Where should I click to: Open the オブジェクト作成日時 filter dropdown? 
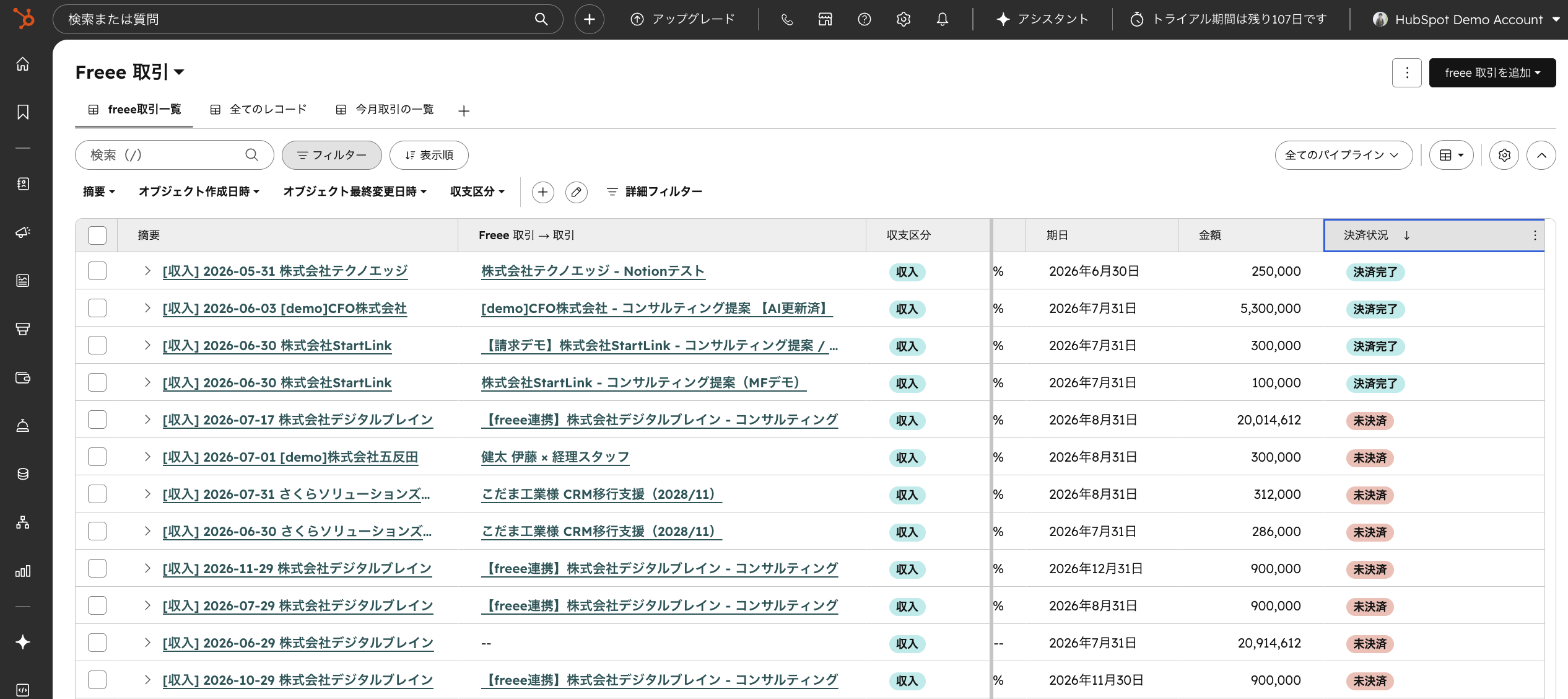coord(199,192)
